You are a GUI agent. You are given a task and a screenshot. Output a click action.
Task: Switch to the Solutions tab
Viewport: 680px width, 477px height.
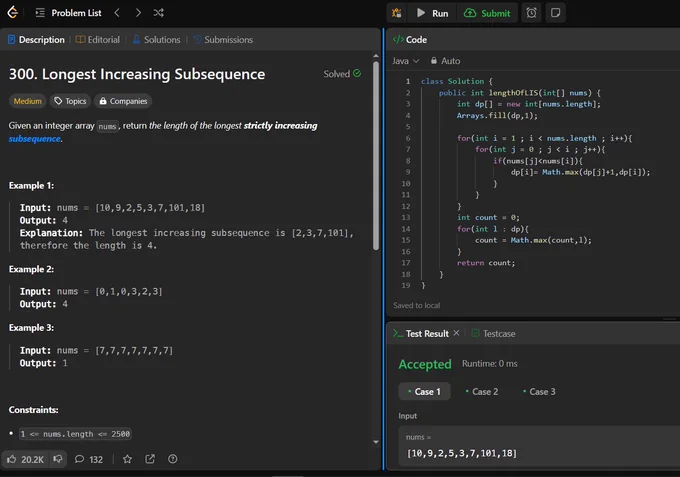coord(157,39)
